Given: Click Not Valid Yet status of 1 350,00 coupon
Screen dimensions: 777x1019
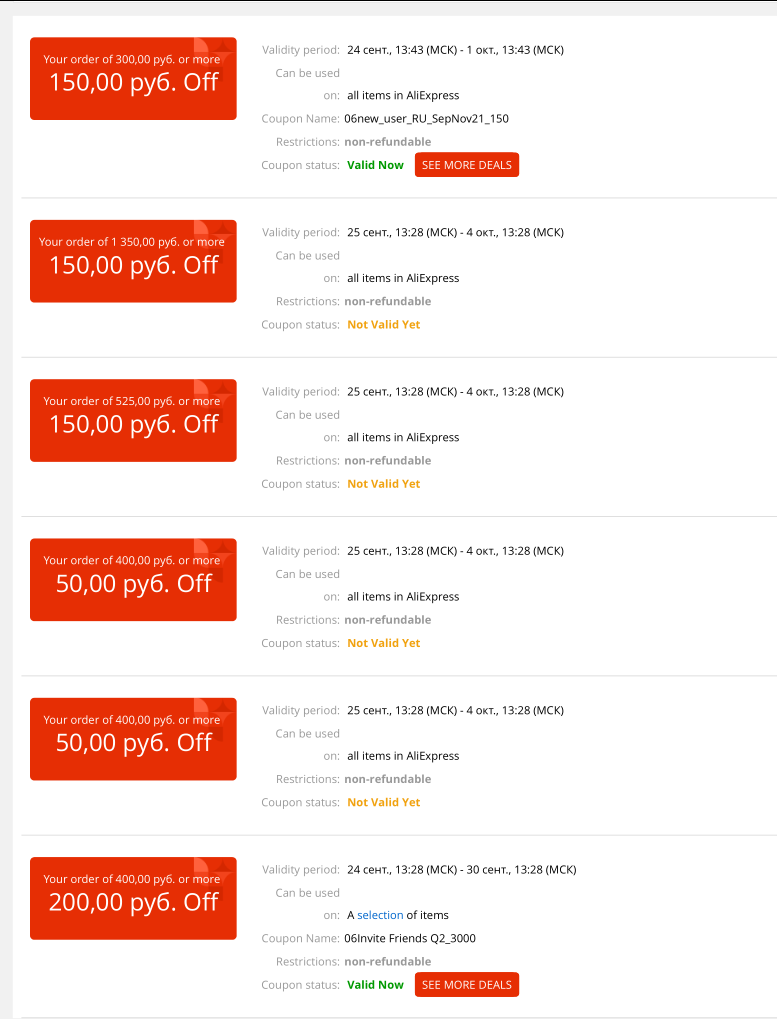Looking at the screenshot, I should (384, 324).
